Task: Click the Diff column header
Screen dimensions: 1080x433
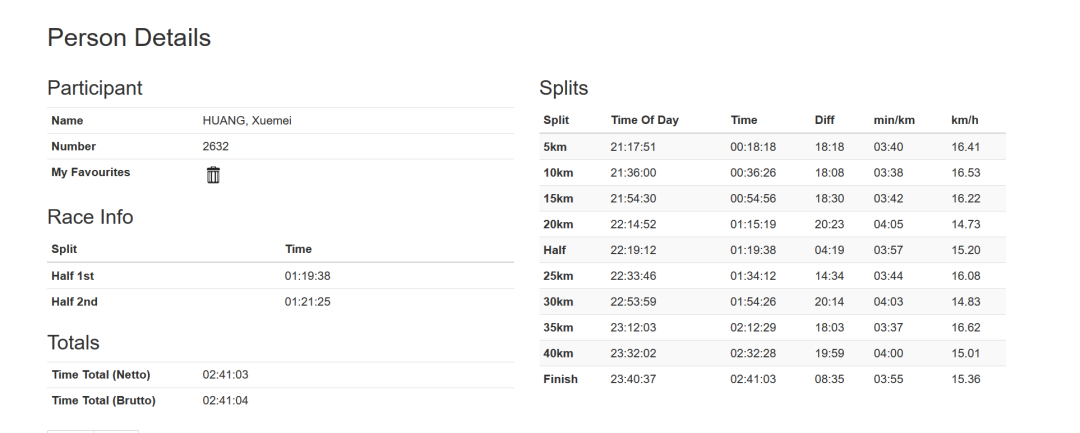Action: point(824,120)
